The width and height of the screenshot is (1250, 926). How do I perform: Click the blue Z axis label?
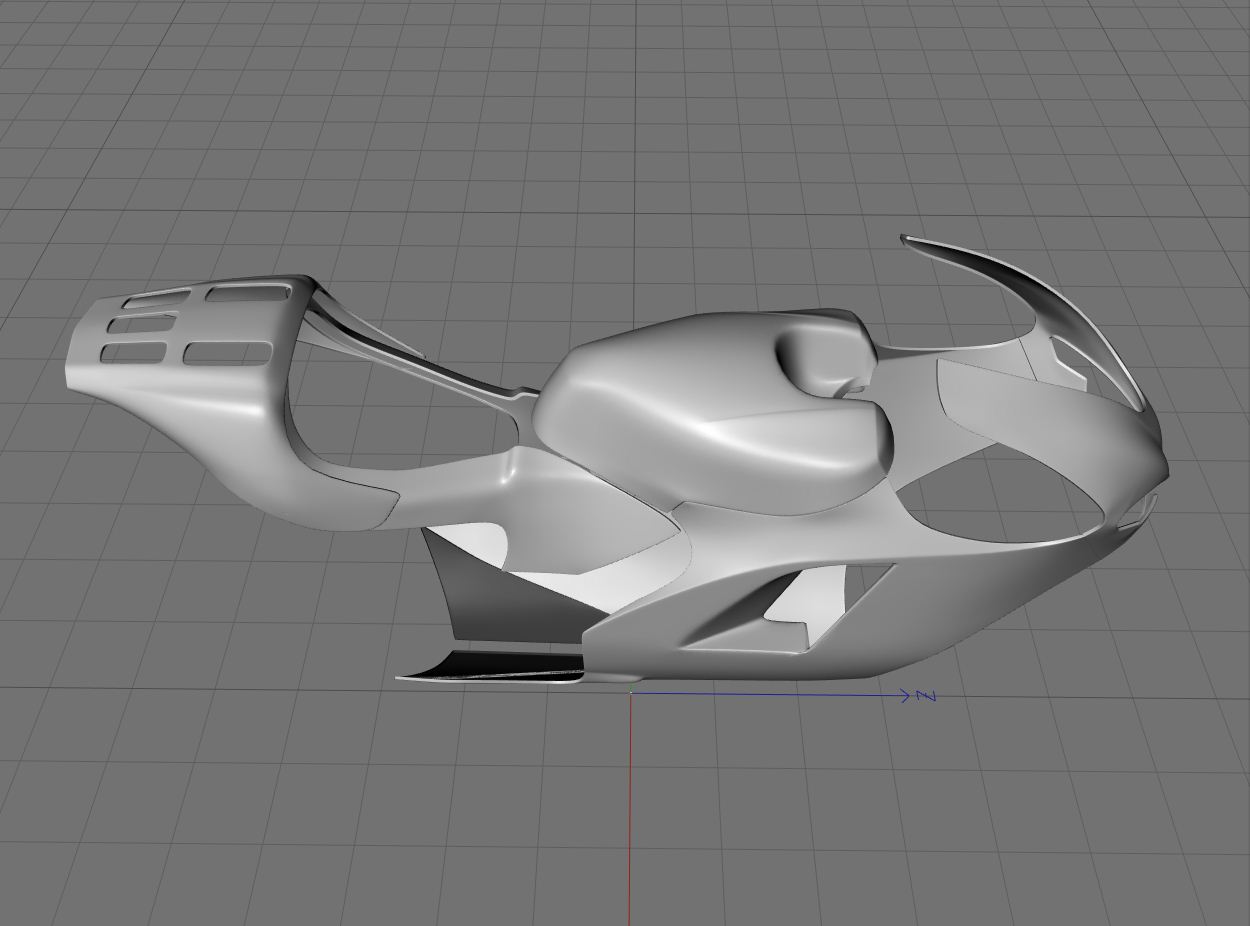pos(925,695)
